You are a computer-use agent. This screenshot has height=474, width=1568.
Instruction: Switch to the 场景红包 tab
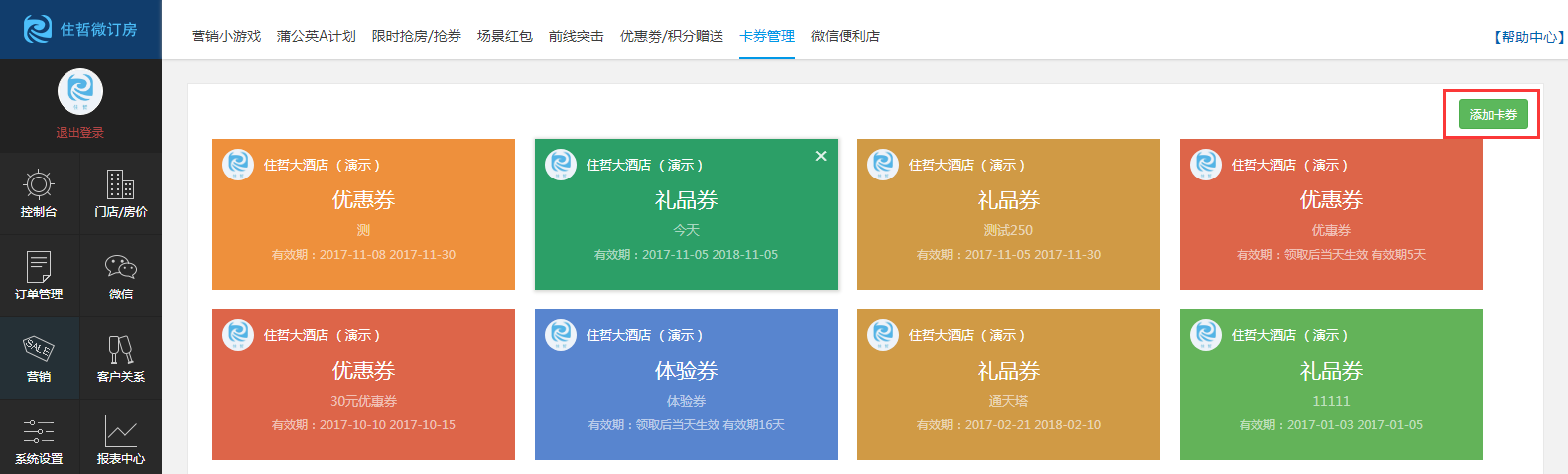point(505,36)
